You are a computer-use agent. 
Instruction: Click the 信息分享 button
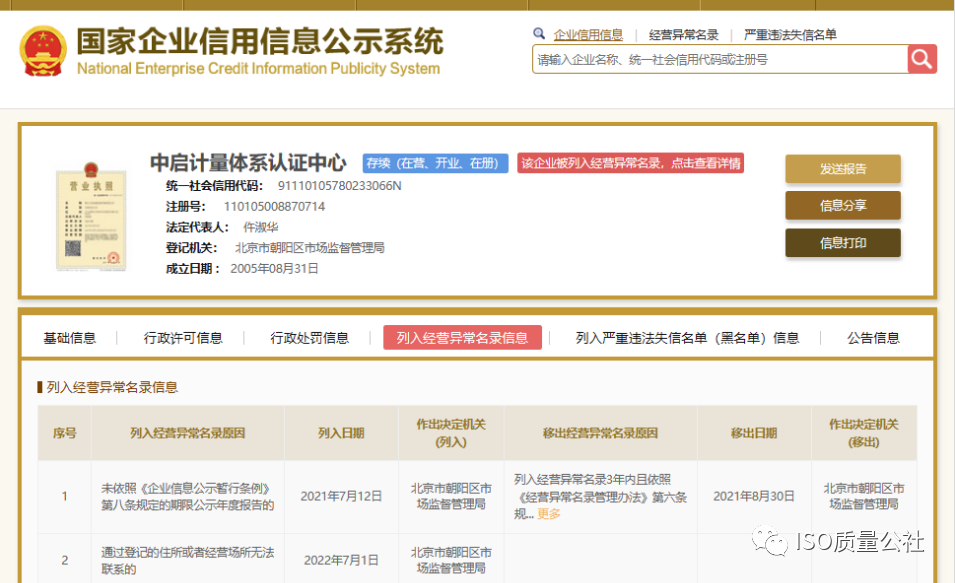pyautogui.click(x=842, y=206)
